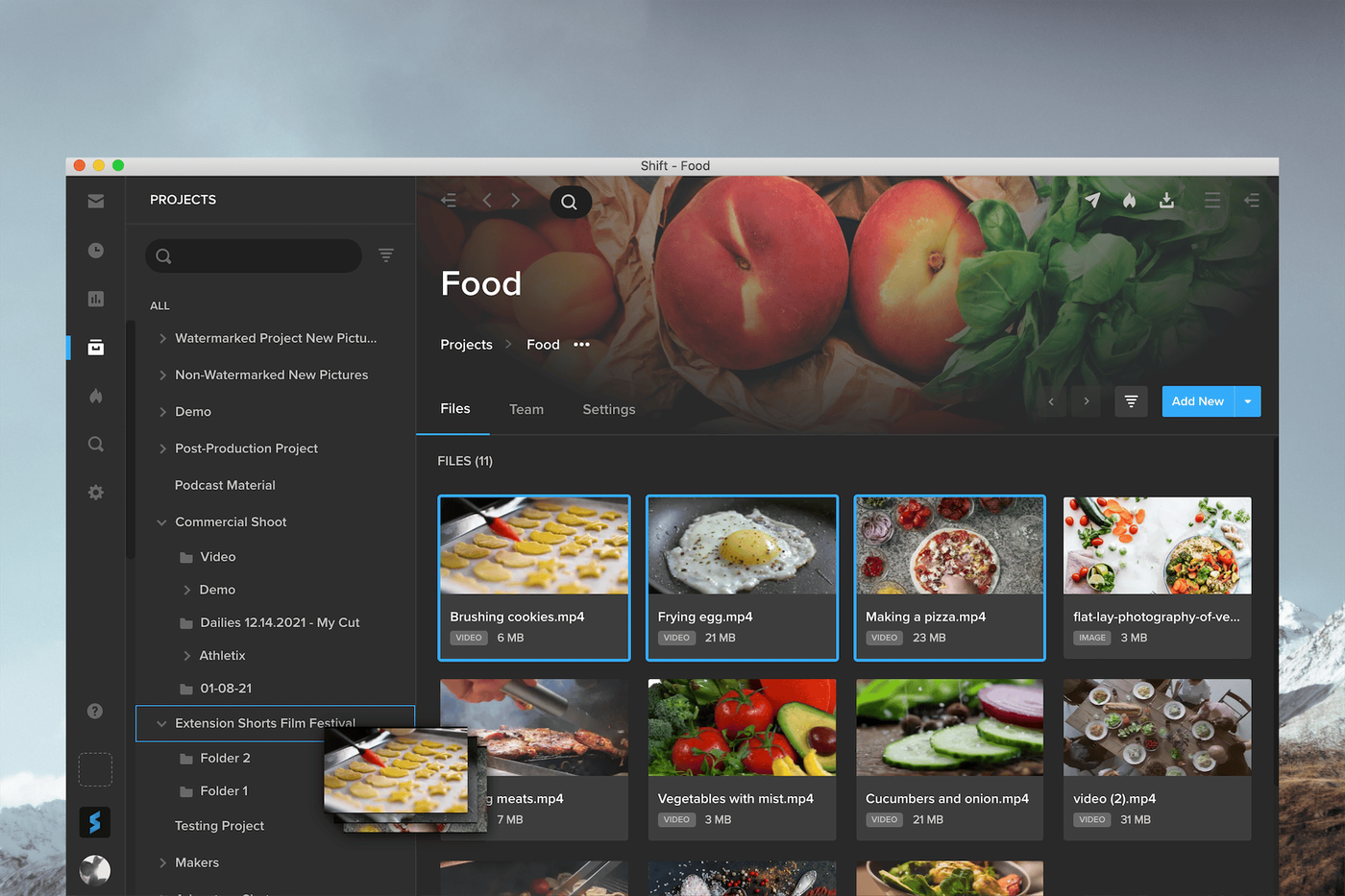Expand the Watermarked Project New Pictures item
Viewport: 1345px width, 896px height.
[162, 338]
